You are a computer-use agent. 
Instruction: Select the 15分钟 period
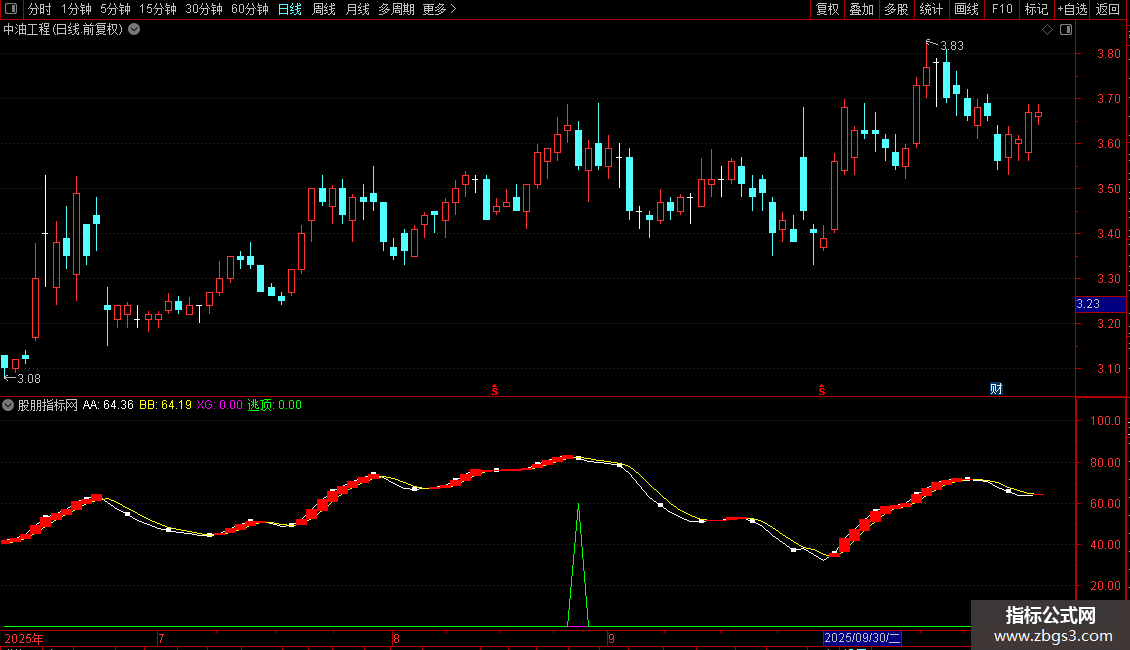click(x=158, y=9)
